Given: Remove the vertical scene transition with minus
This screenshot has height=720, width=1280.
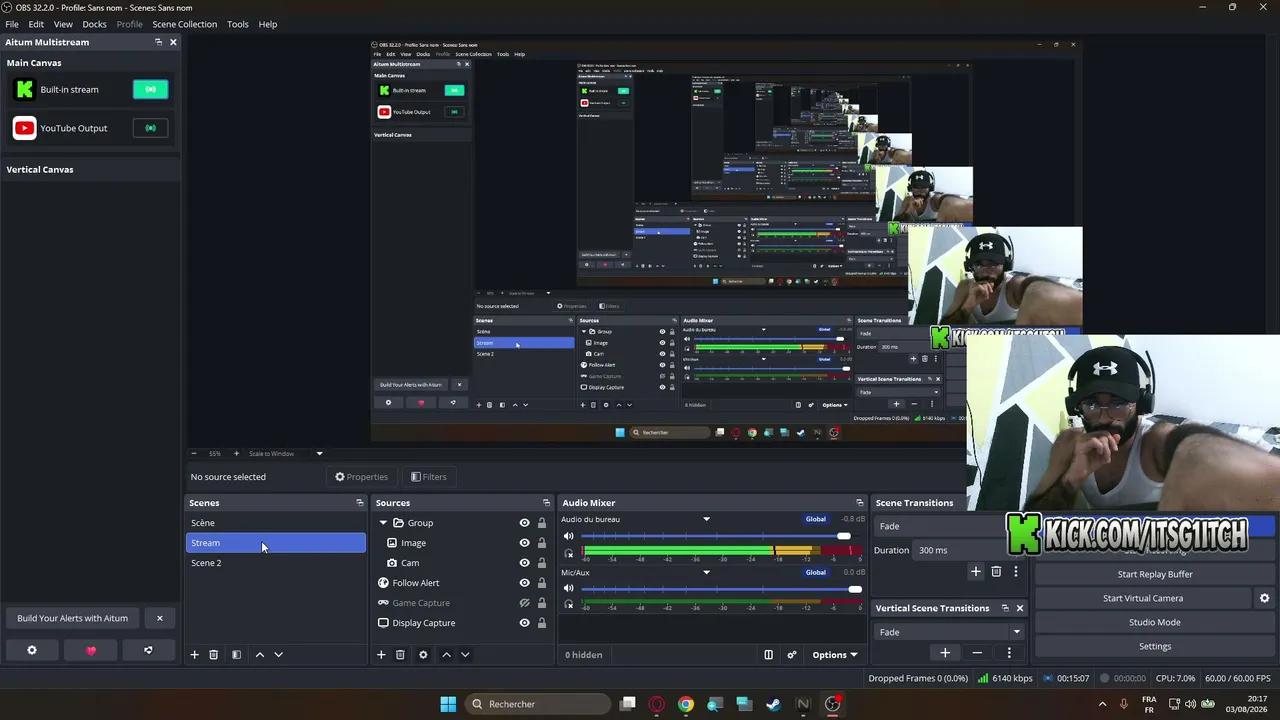Looking at the screenshot, I should [x=977, y=653].
